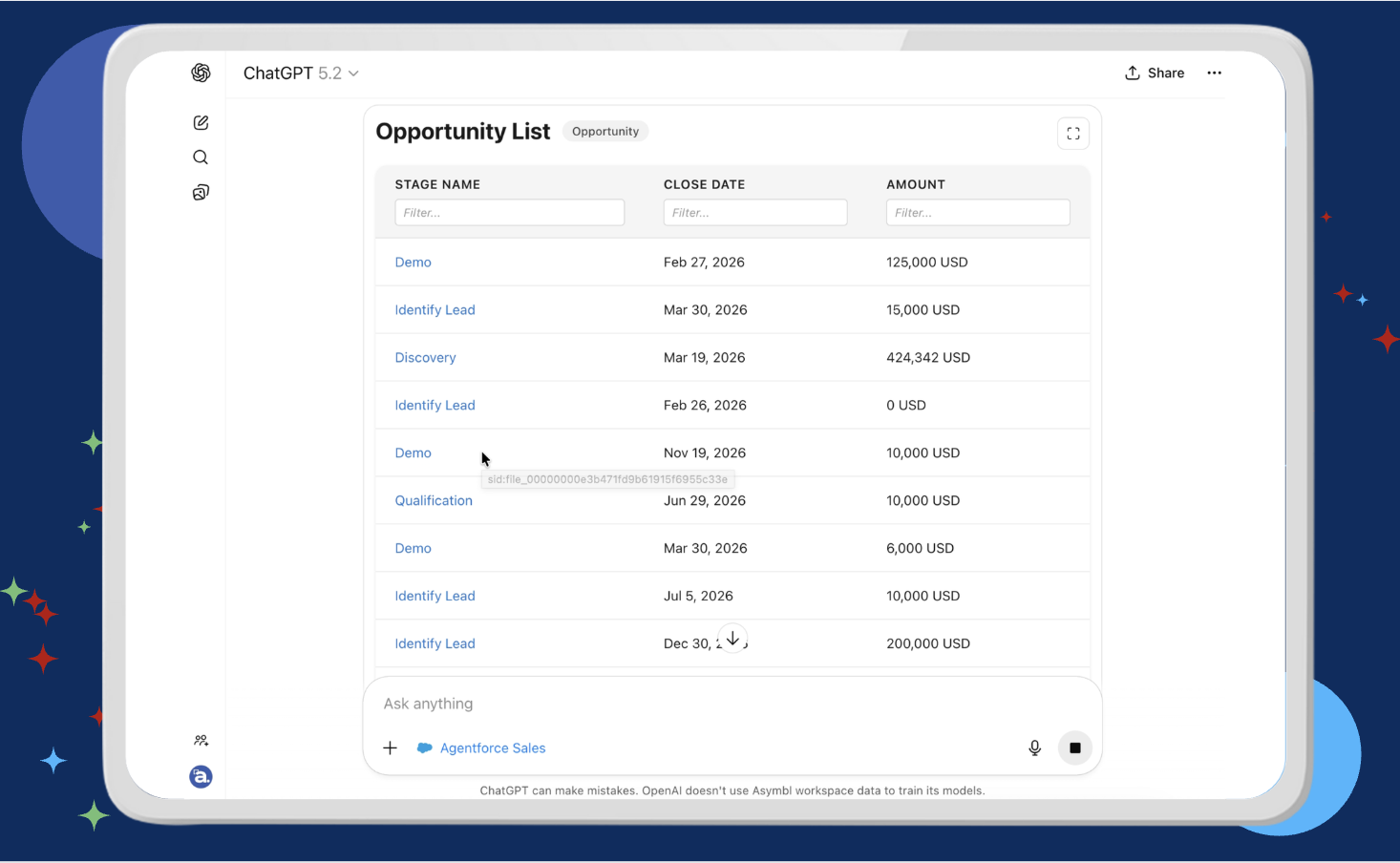1400x863 pixels.
Task: Click the Feb 26, 2026 date cell
Action: point(706,405)
